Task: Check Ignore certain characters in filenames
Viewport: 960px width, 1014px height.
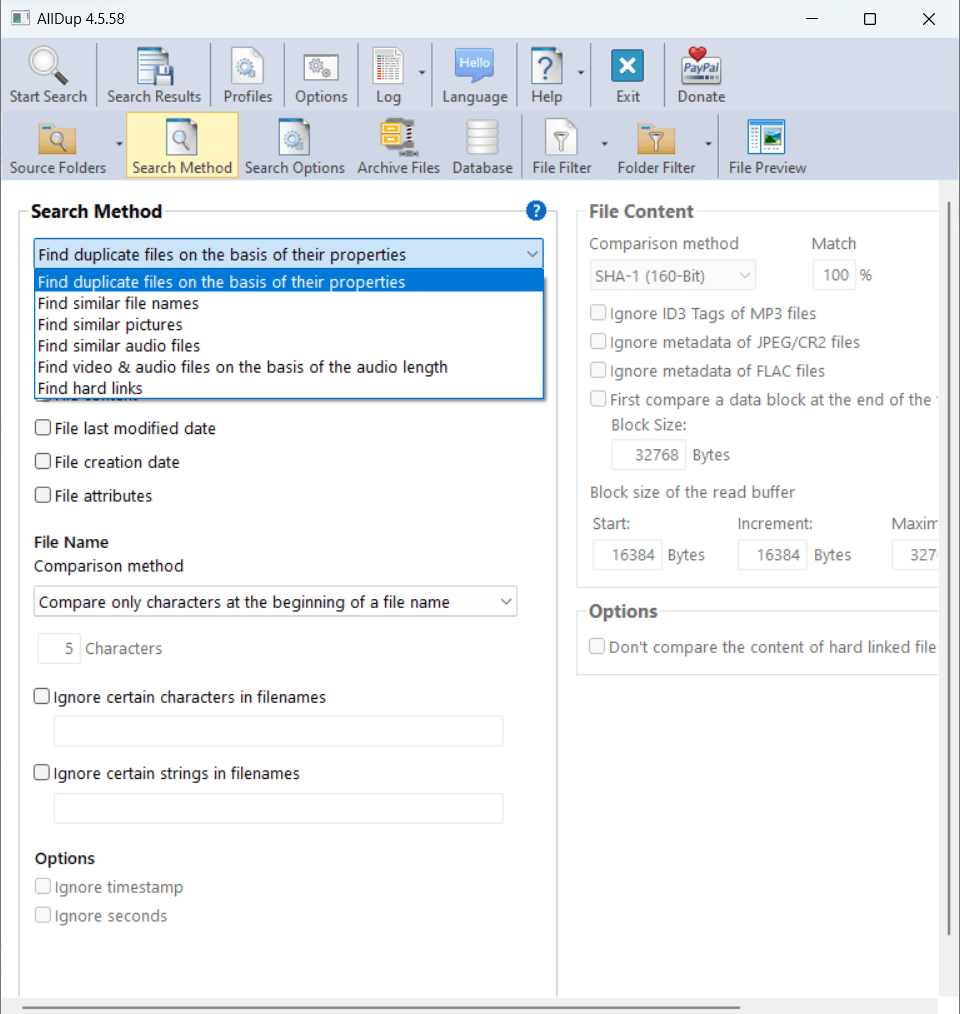Action: 41,696
